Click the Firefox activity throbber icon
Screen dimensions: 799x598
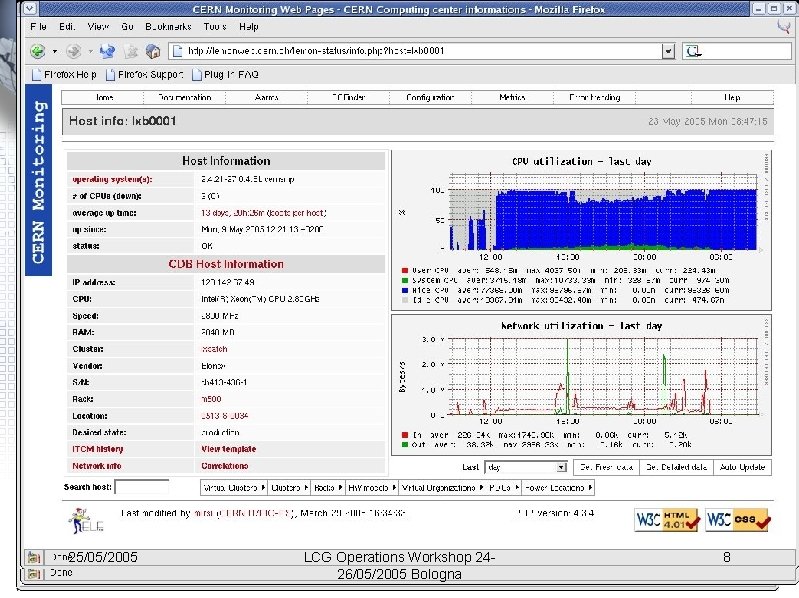784,27
